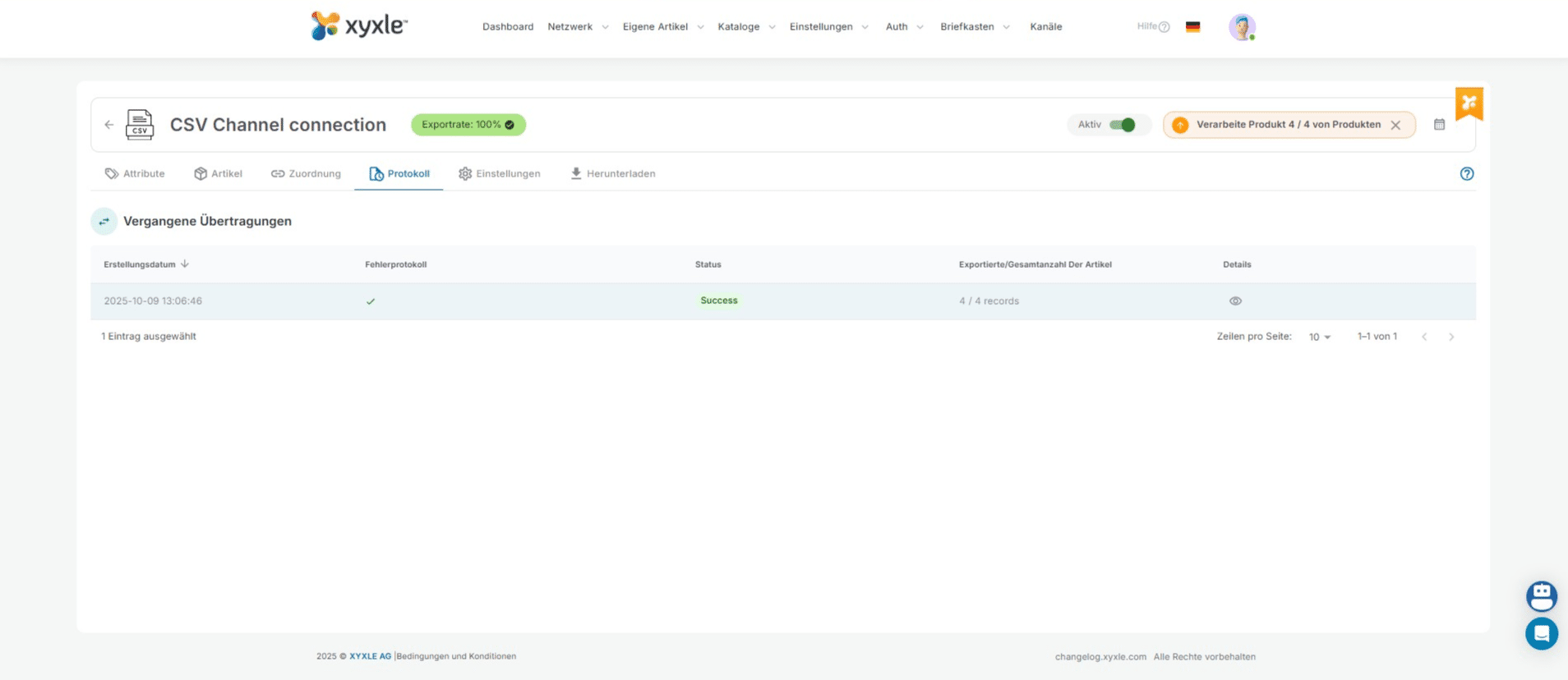Open Bedingungen und Konditionen link

click(x=456, y=656)
